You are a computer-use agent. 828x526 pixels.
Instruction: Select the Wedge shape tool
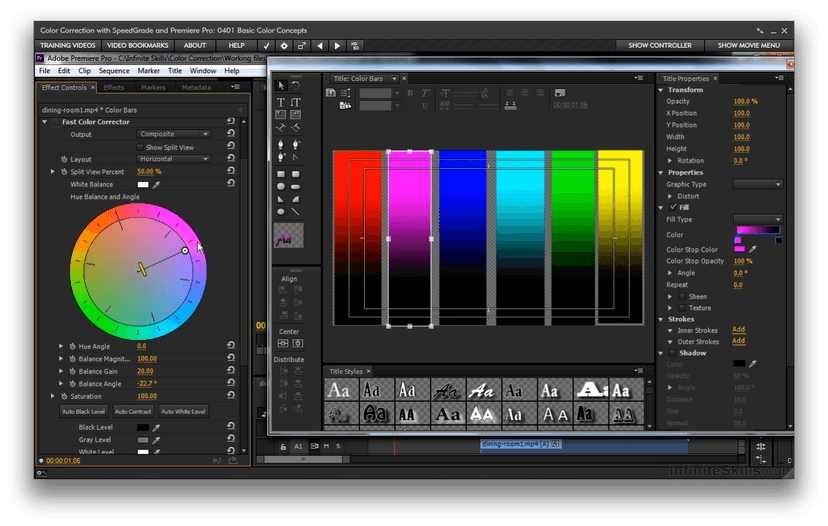(281, 199)
